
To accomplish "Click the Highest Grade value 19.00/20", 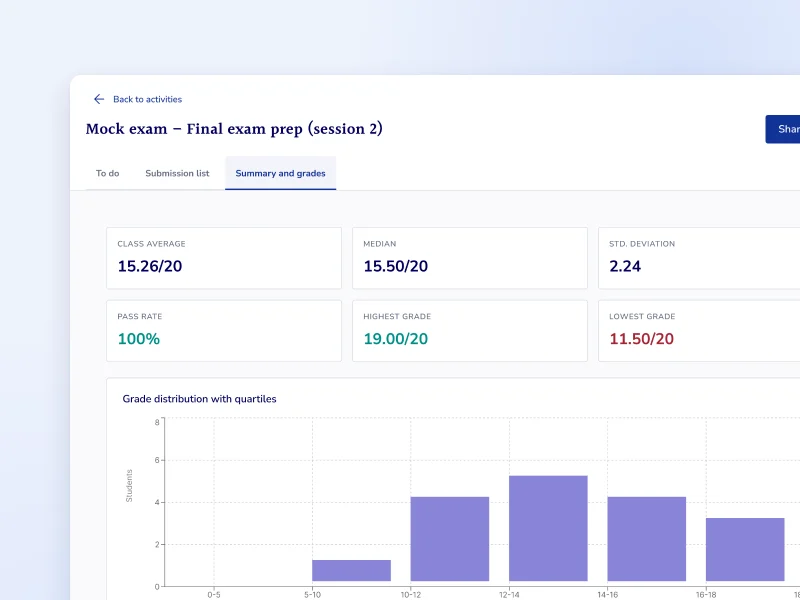I will coord(396,339).
